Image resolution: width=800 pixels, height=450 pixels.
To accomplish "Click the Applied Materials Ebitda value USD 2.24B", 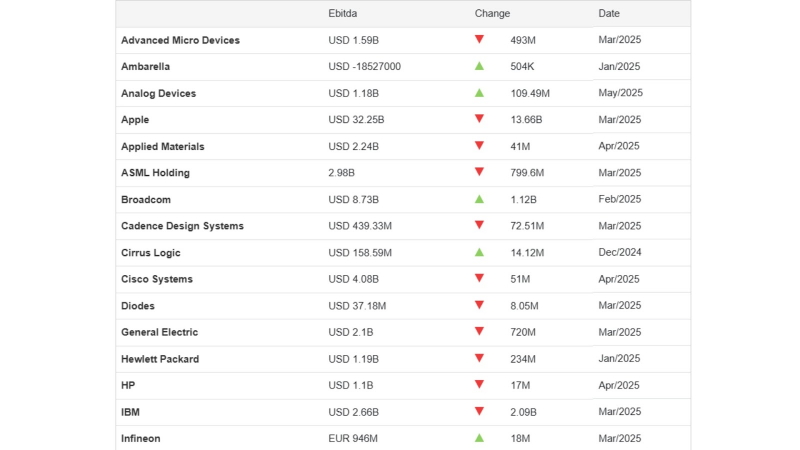I will [352, 146].
